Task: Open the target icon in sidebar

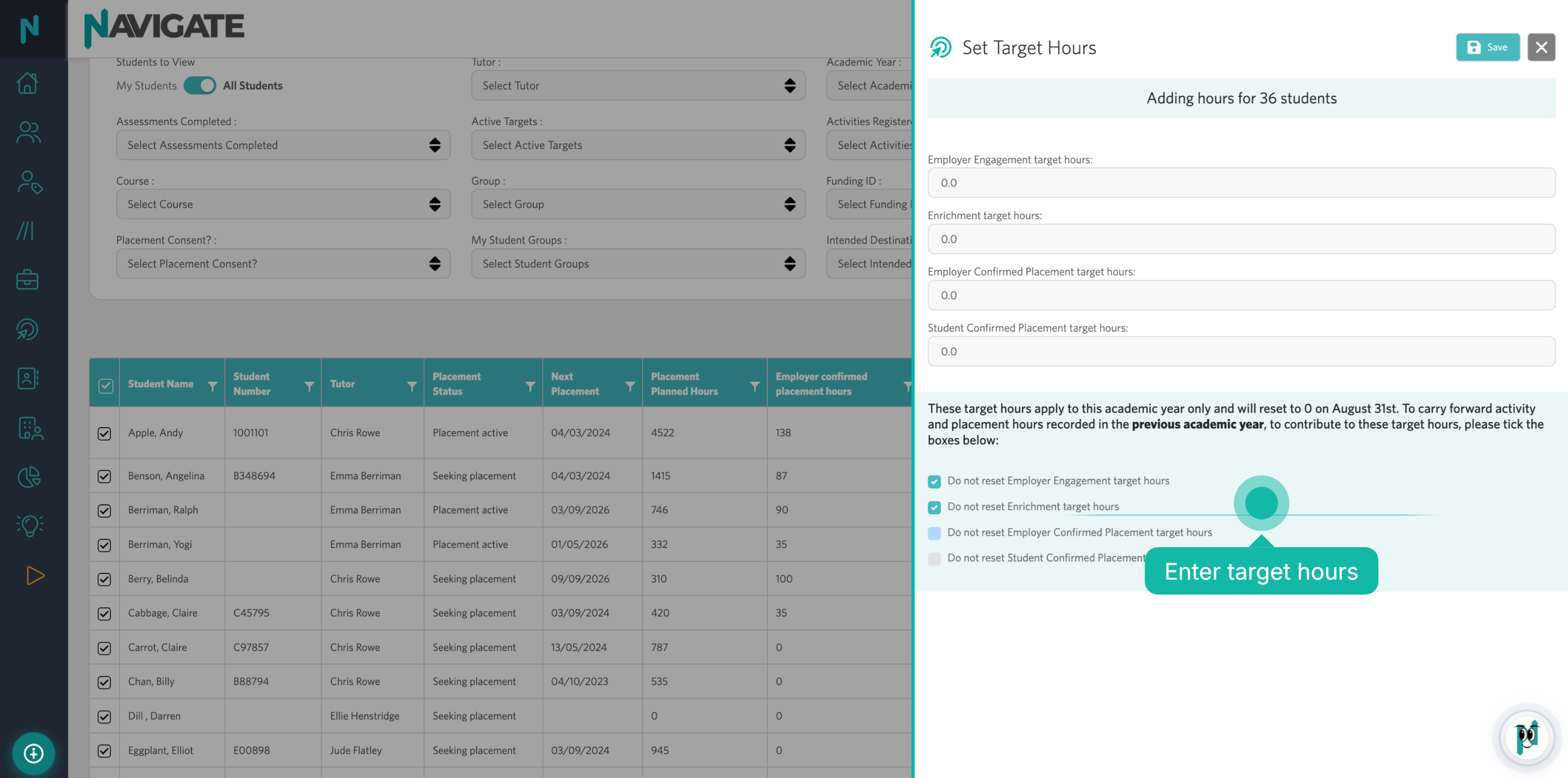Action: click(27, 329)
